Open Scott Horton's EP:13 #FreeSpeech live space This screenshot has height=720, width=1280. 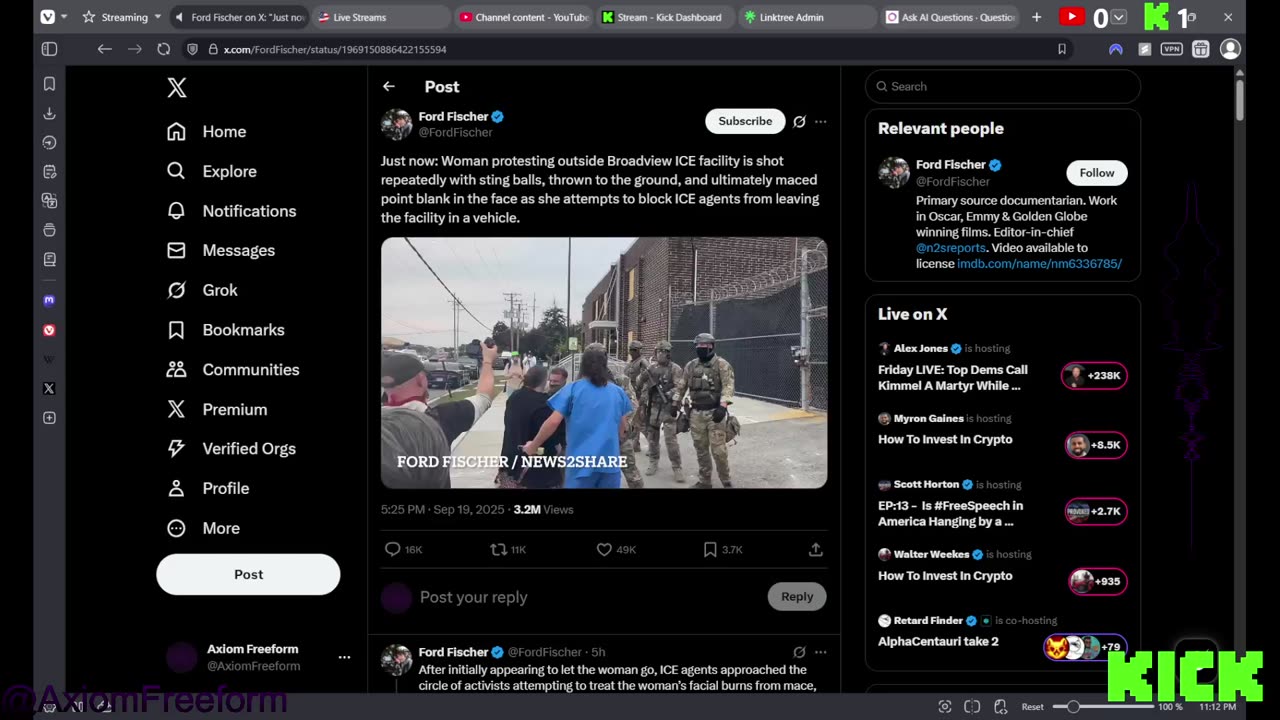pyautogui.click(x=951, y=513)
